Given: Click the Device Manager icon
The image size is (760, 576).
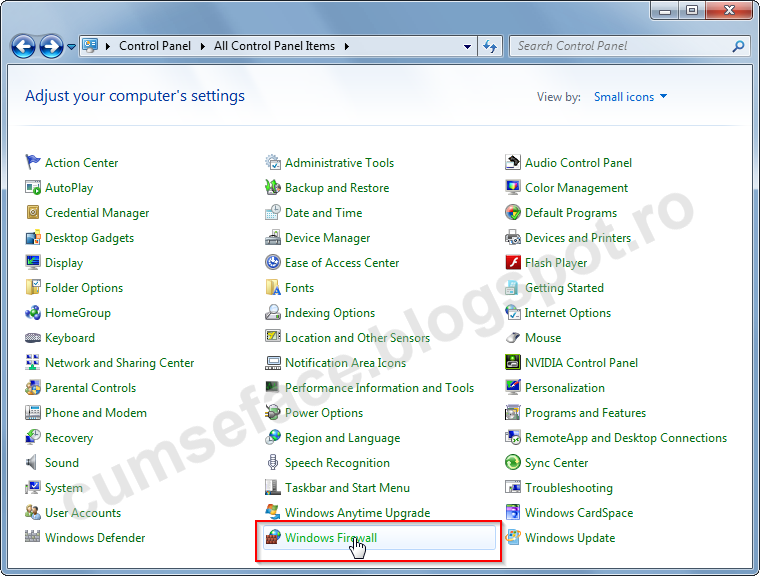Looking at the screenshot, I should 273,238.
